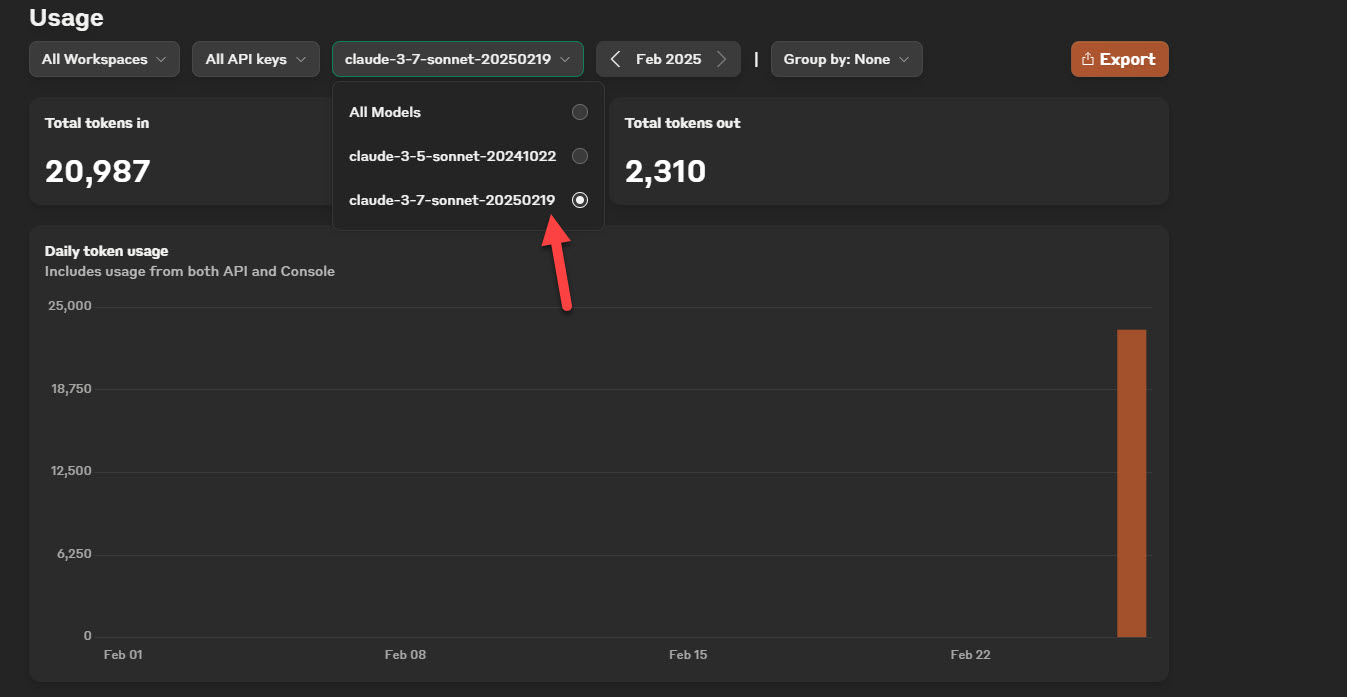Click the 18,750 axis label
The width and height of the screenshot is (1347, 697).
71,389
